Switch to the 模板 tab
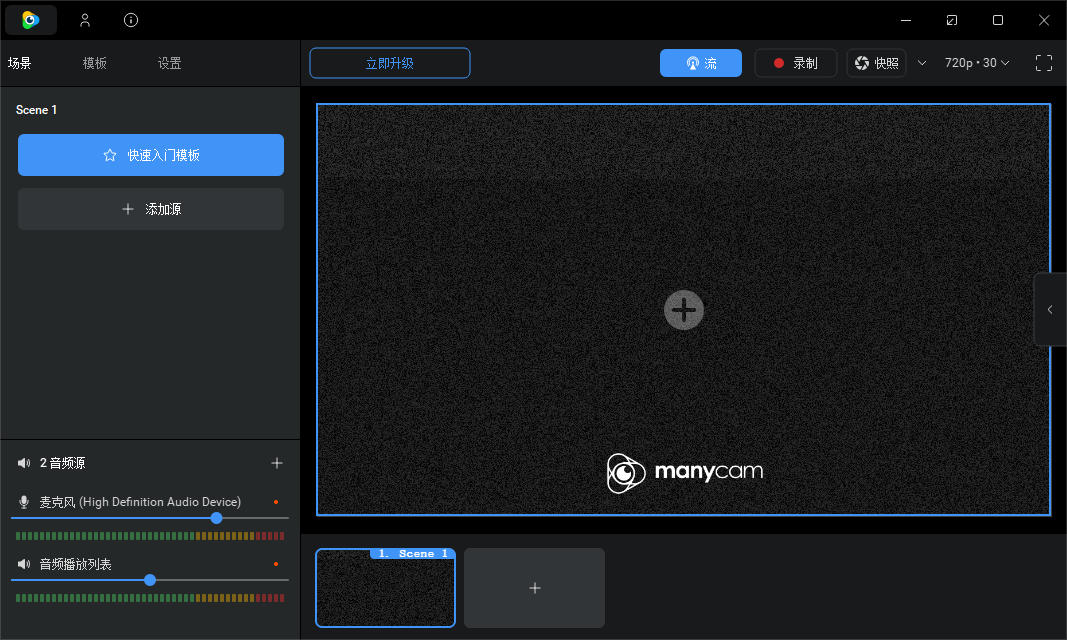 (95, 63)
